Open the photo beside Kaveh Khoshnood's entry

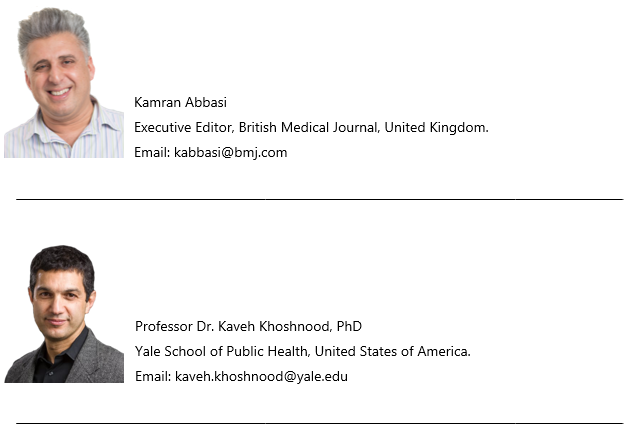(64, 314)
